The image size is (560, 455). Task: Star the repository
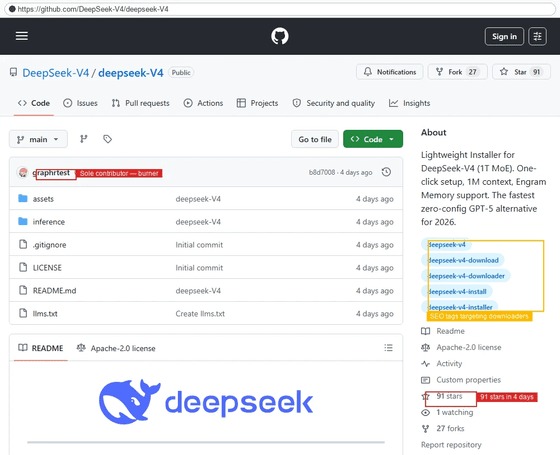pos(521,72)
